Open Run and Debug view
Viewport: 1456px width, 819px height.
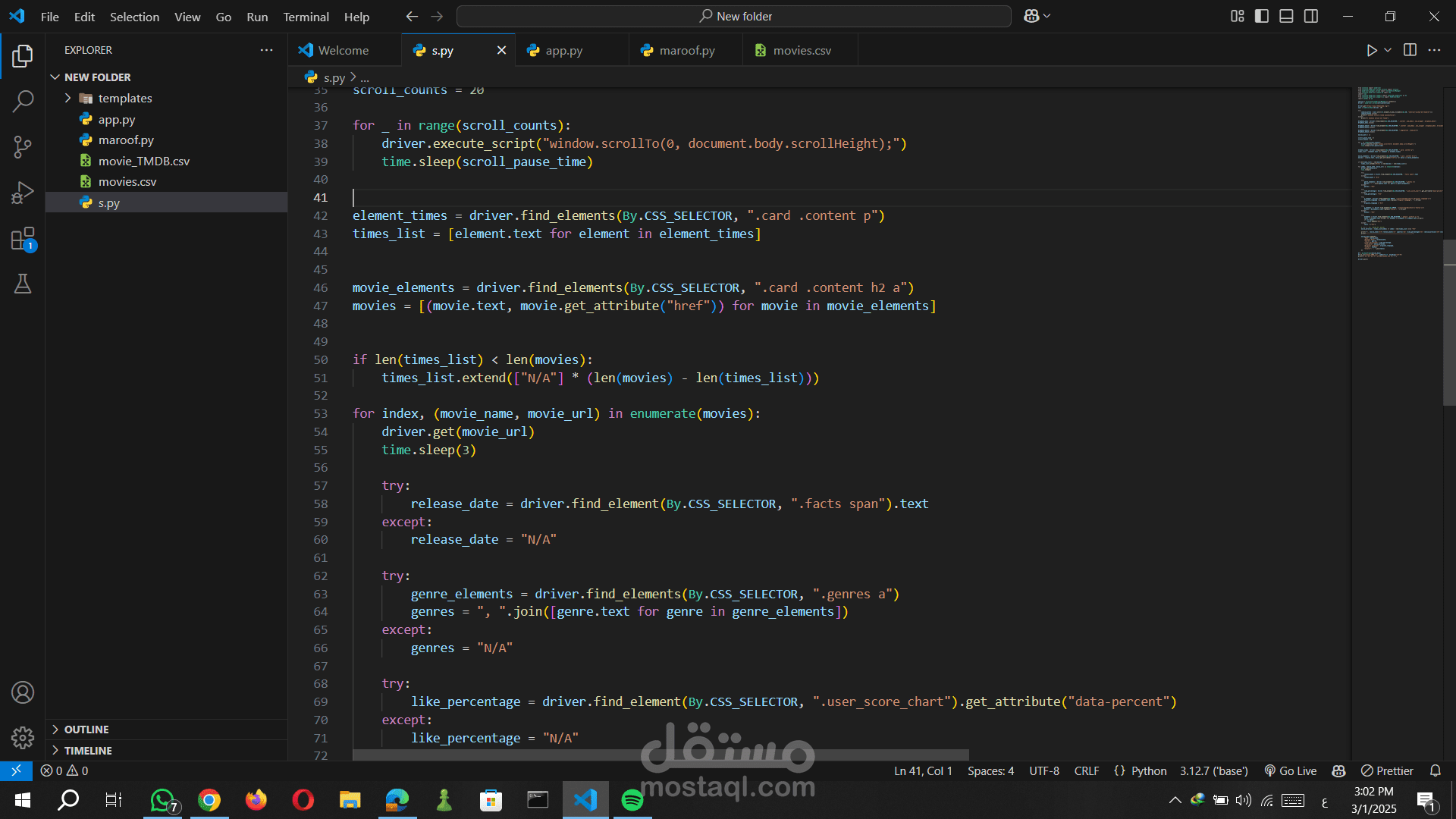click(23, 193)
